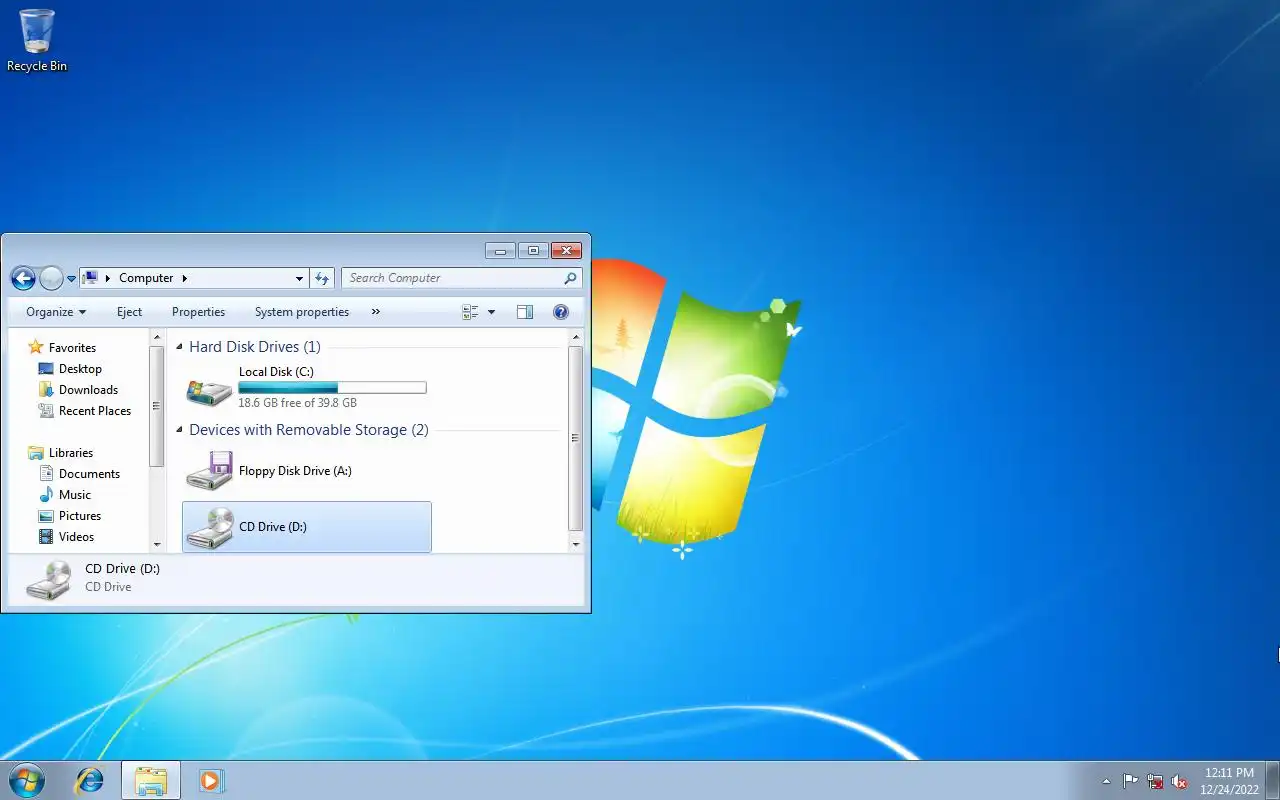Open the Videos library
This screenshot has width=1280, height=800.
(x=76, y=537)
